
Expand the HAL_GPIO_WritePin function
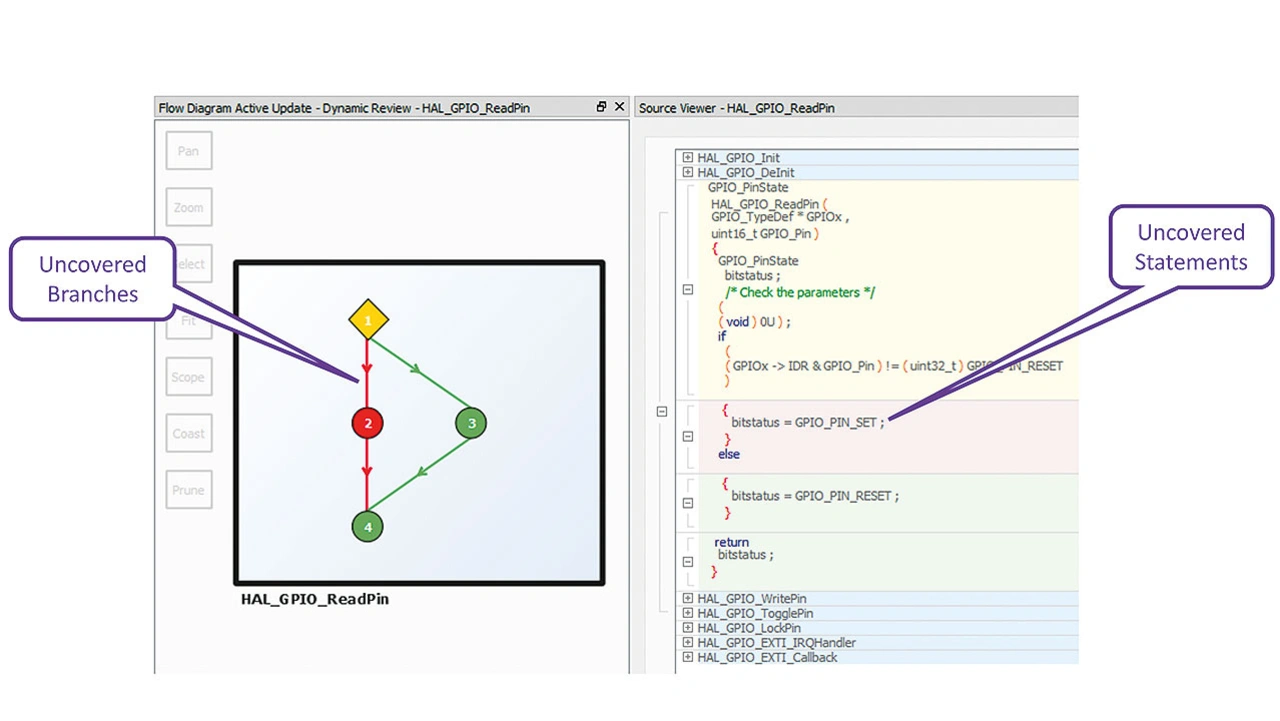pyautogui.click(x=687, y=599)
